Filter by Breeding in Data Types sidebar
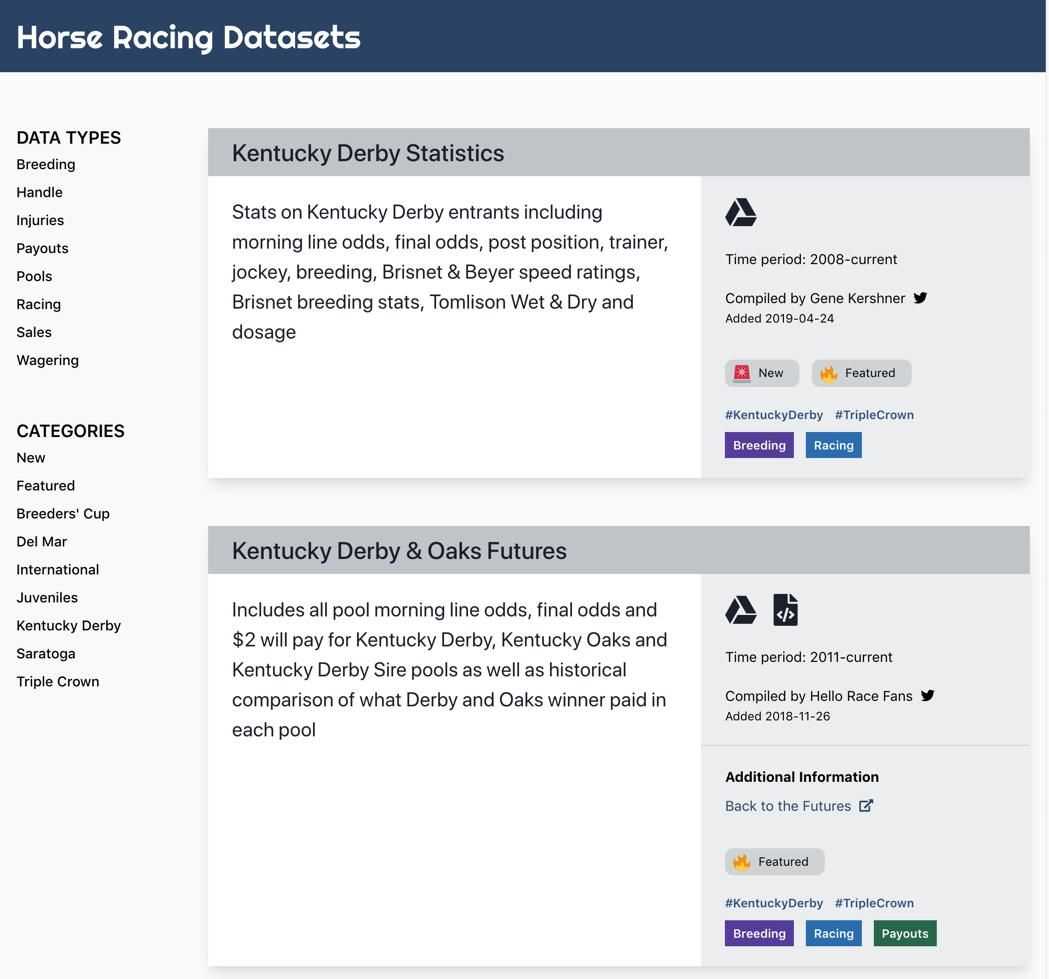 (46, 164)
